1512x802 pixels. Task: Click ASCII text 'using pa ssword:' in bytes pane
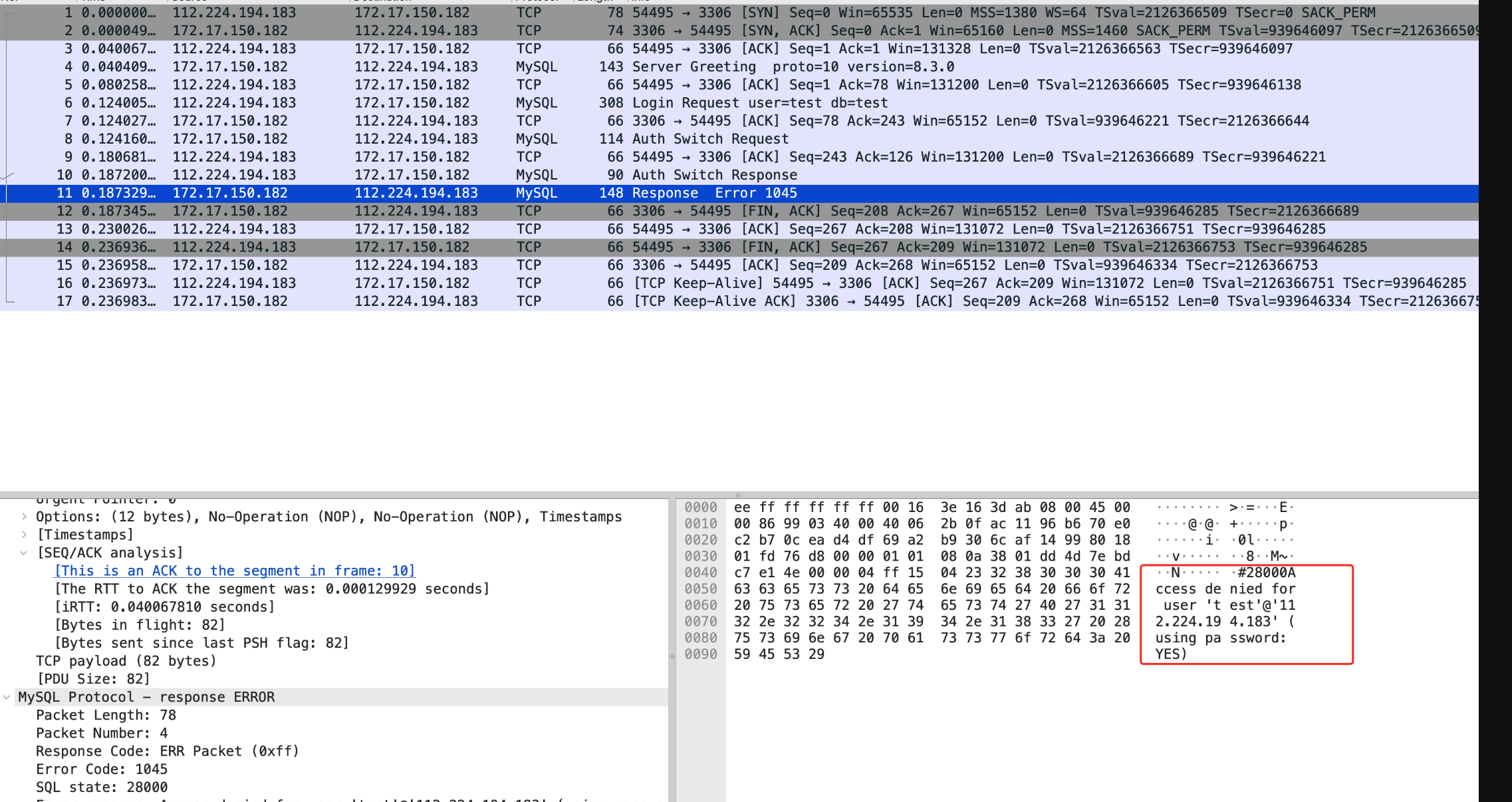(x=1221, y=638)
